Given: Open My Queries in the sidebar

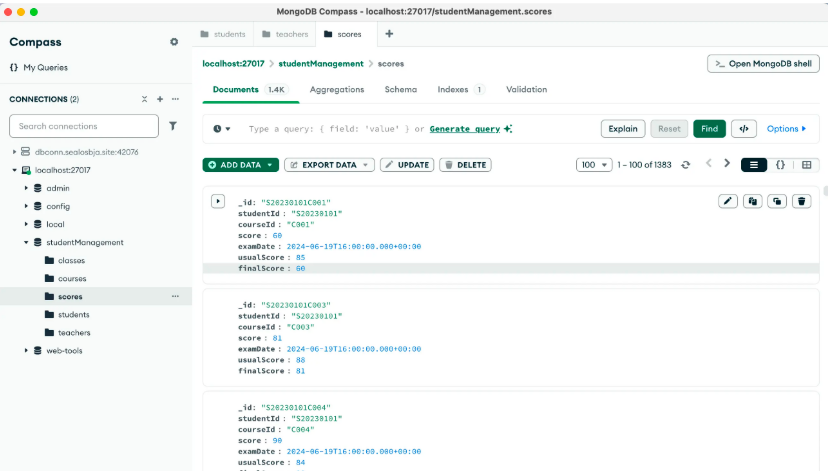Looking at the screenshot, I should tap(39, 68).
